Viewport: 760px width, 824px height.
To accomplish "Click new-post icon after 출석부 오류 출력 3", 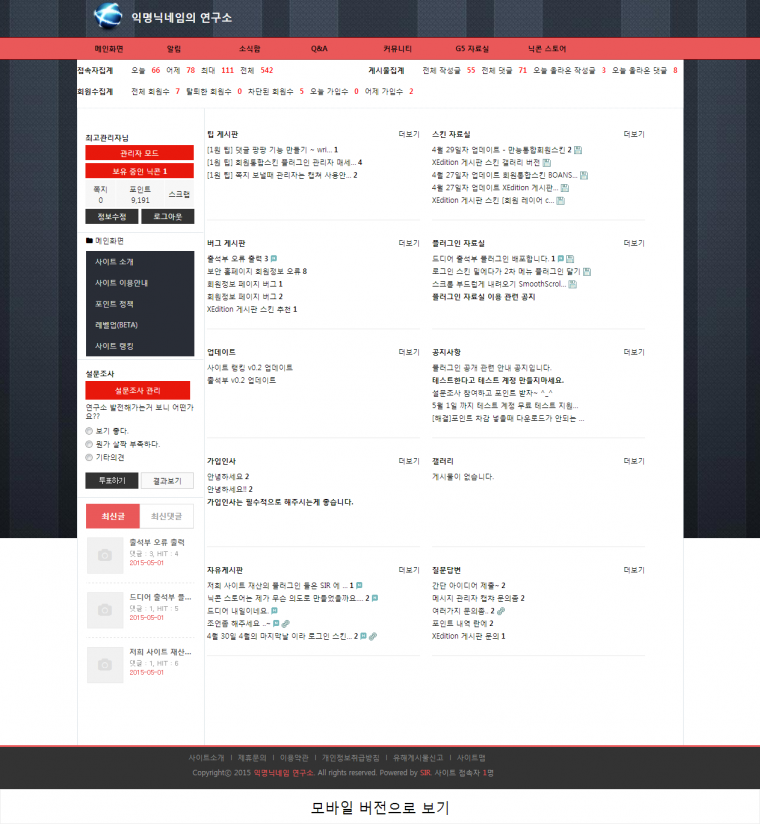I will tap(274, 259).
